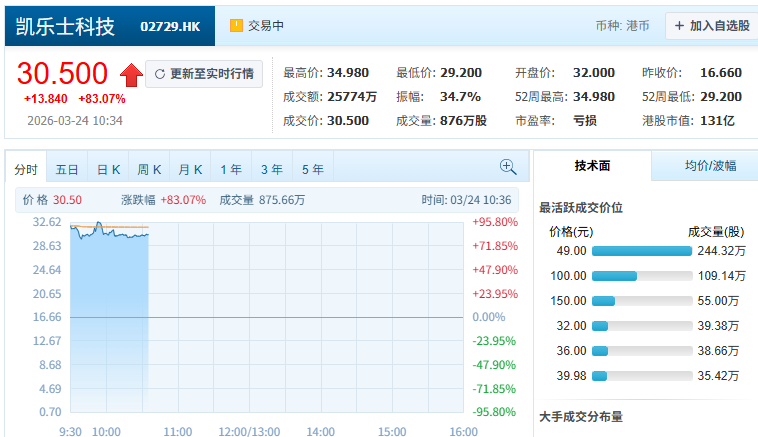Image resolution: width=758 pixels, height=437 pixels.
Task: Click the timestamp 2026-03-24 10:34
Action: point(75,121)
